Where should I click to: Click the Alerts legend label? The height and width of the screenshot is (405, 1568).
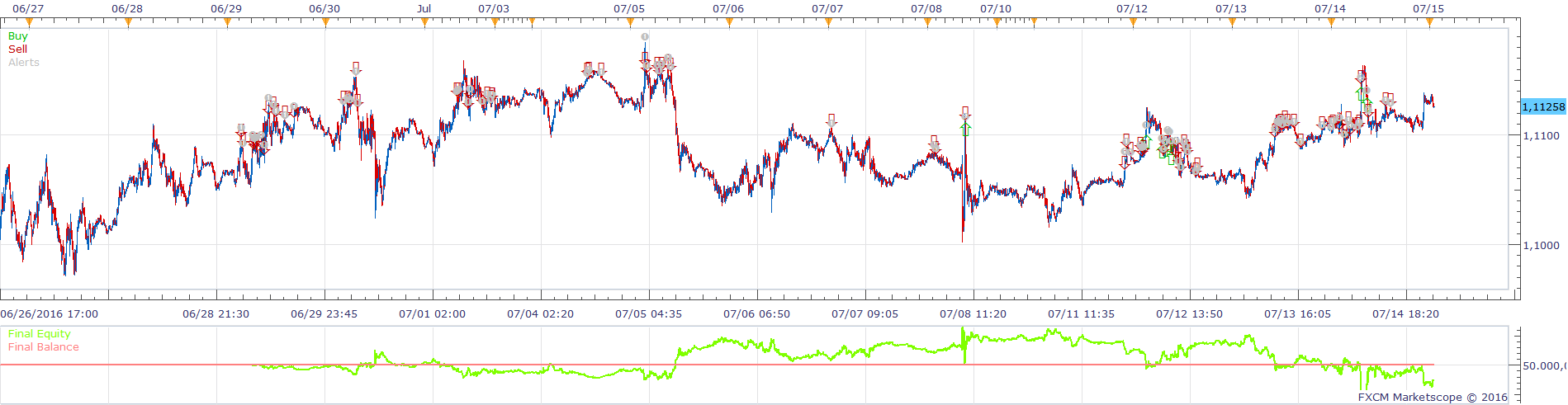click(x=24, y=63)
